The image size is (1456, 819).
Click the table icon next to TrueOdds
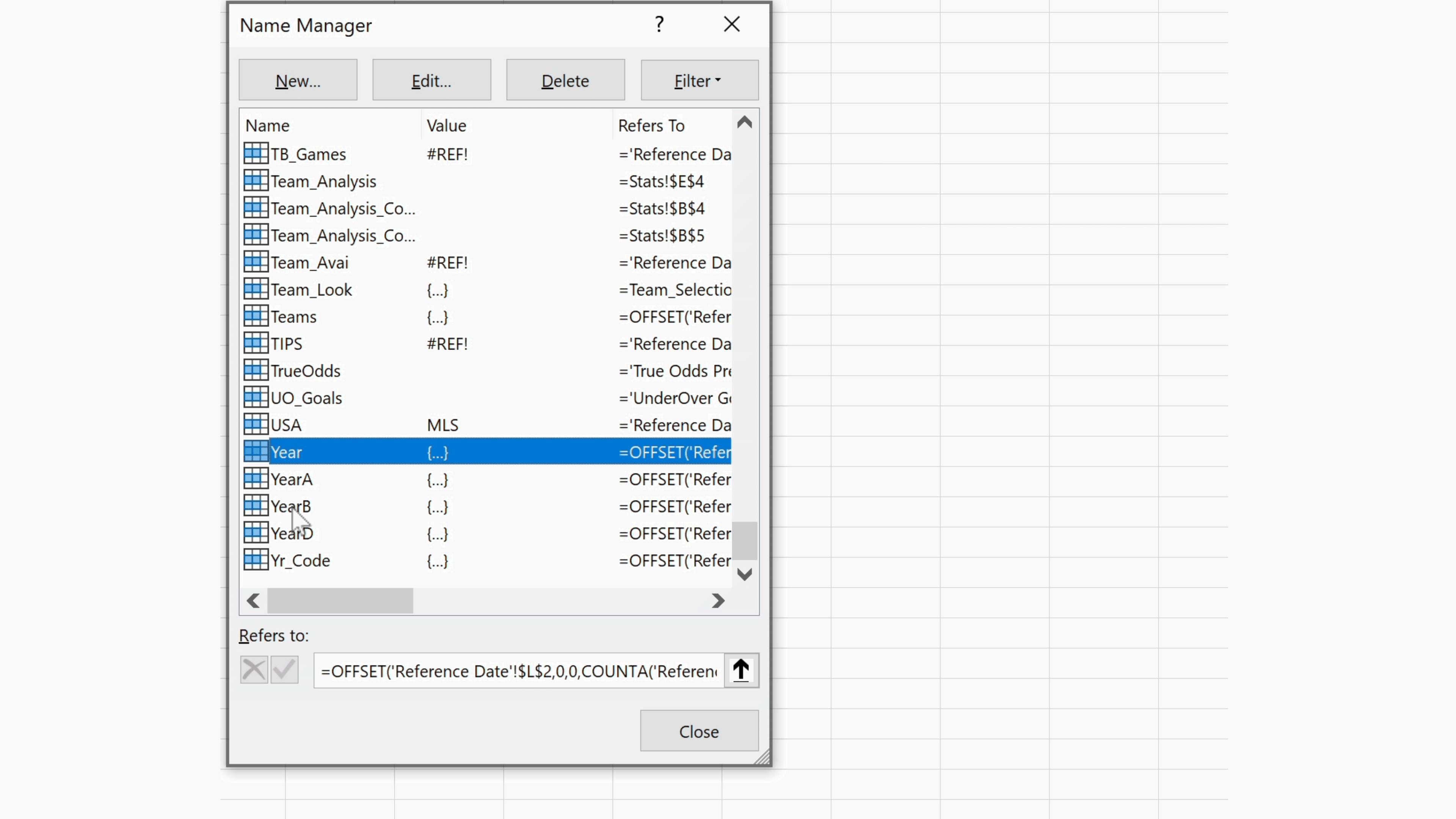click(256, 370)
